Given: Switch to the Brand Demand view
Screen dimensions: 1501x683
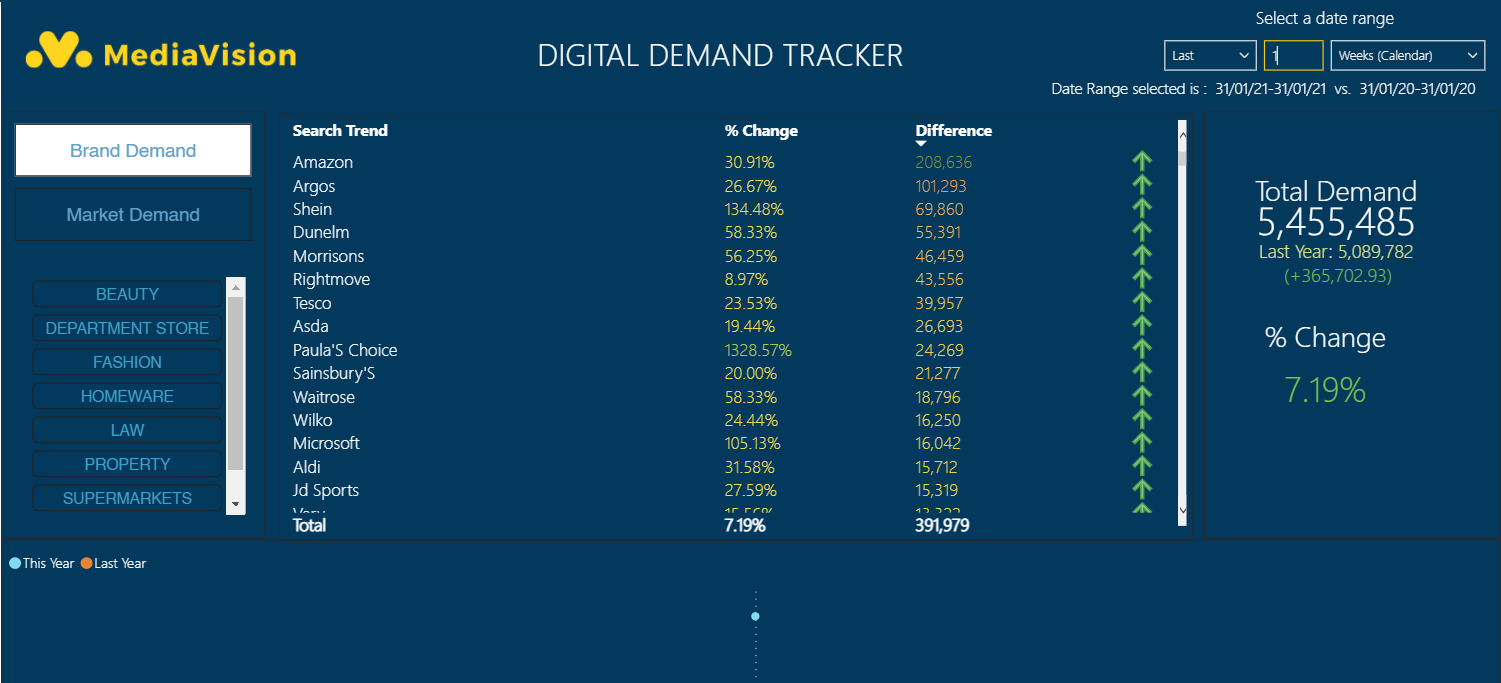Looking at the screenshot, I should point(133,151).
